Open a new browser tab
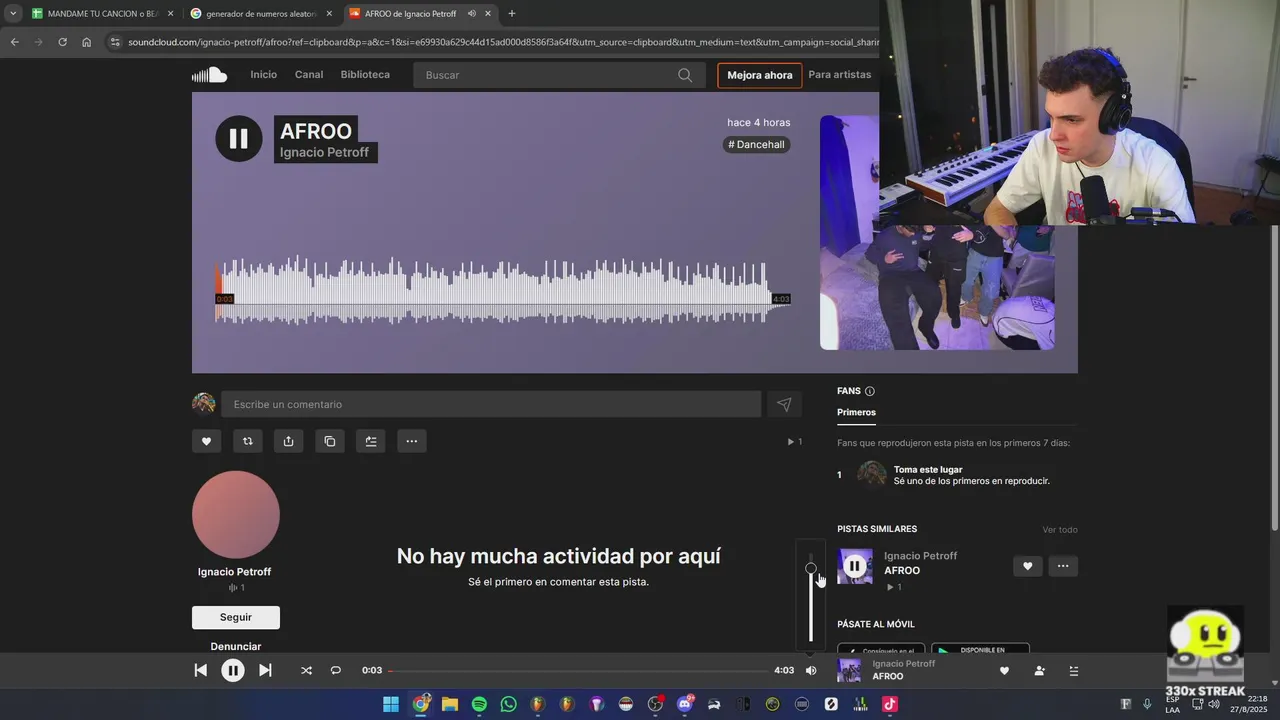The image size is (1280, 720). (511, 14)
